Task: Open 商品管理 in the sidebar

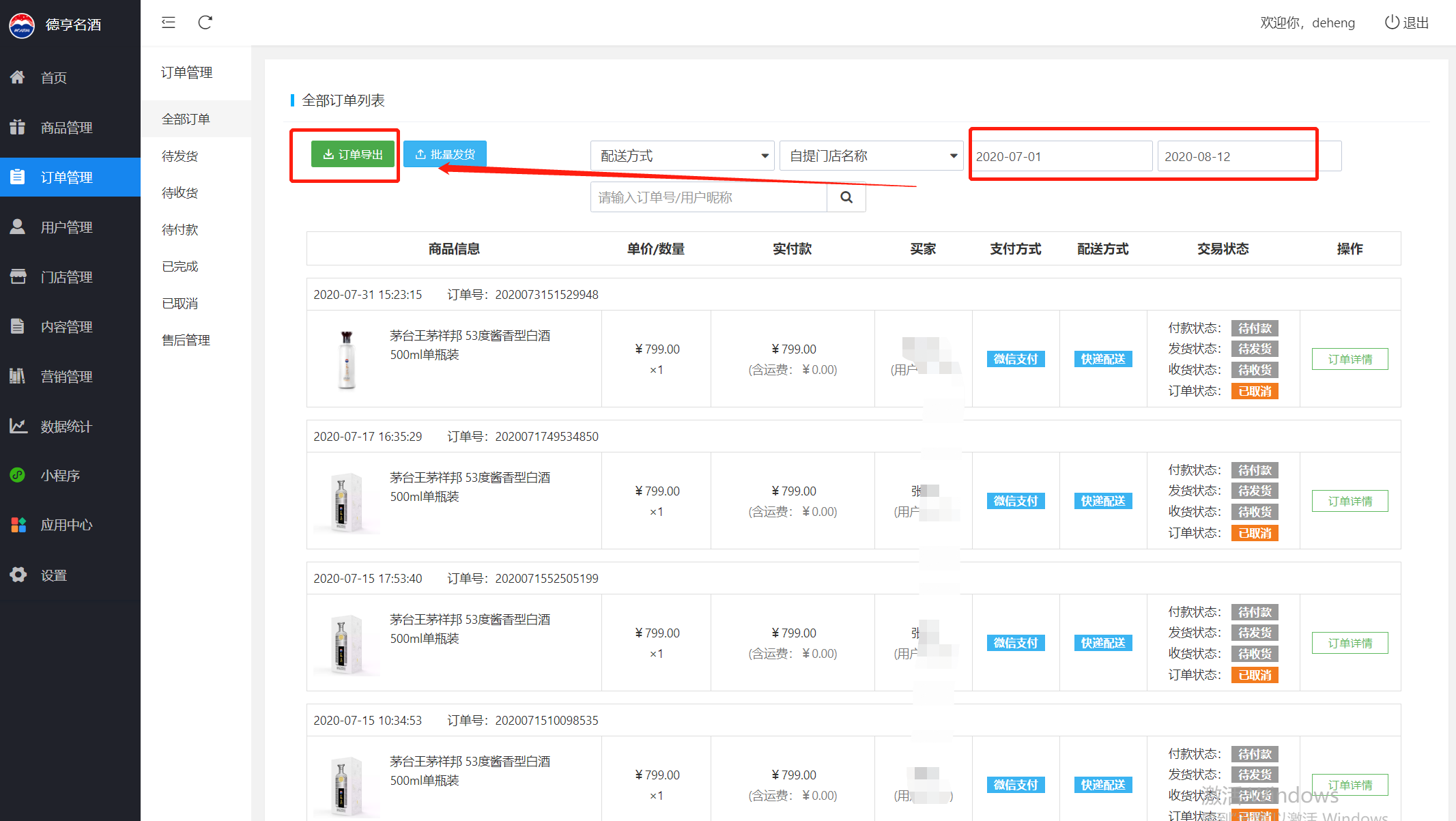Action: 70,128
